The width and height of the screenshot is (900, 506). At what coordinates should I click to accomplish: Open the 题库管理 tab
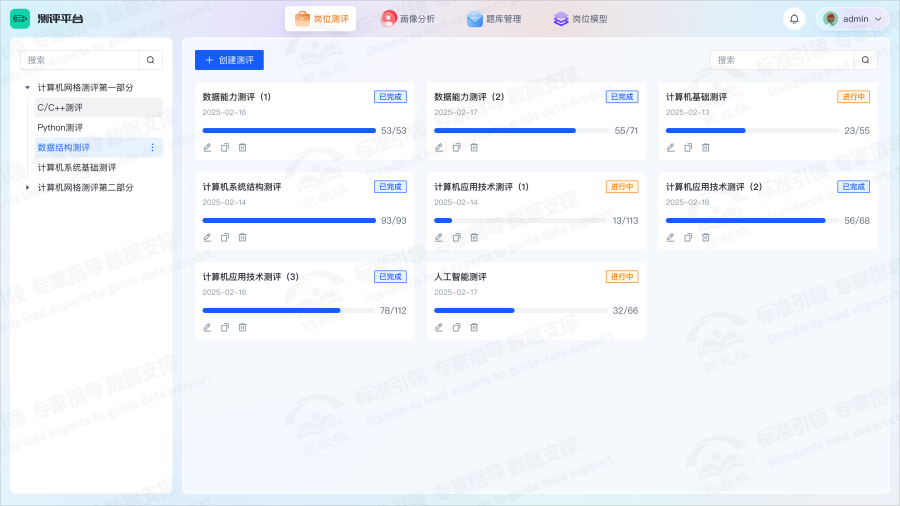click(494, 19)
